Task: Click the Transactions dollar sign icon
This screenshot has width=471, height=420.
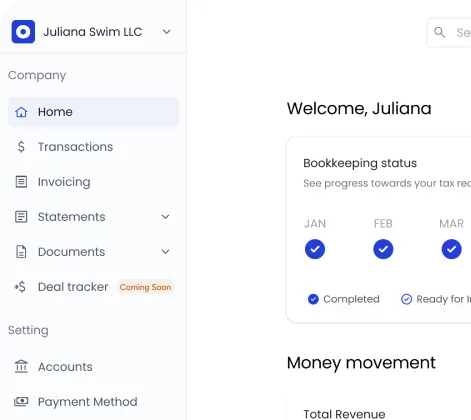Action: coord(21,147)
